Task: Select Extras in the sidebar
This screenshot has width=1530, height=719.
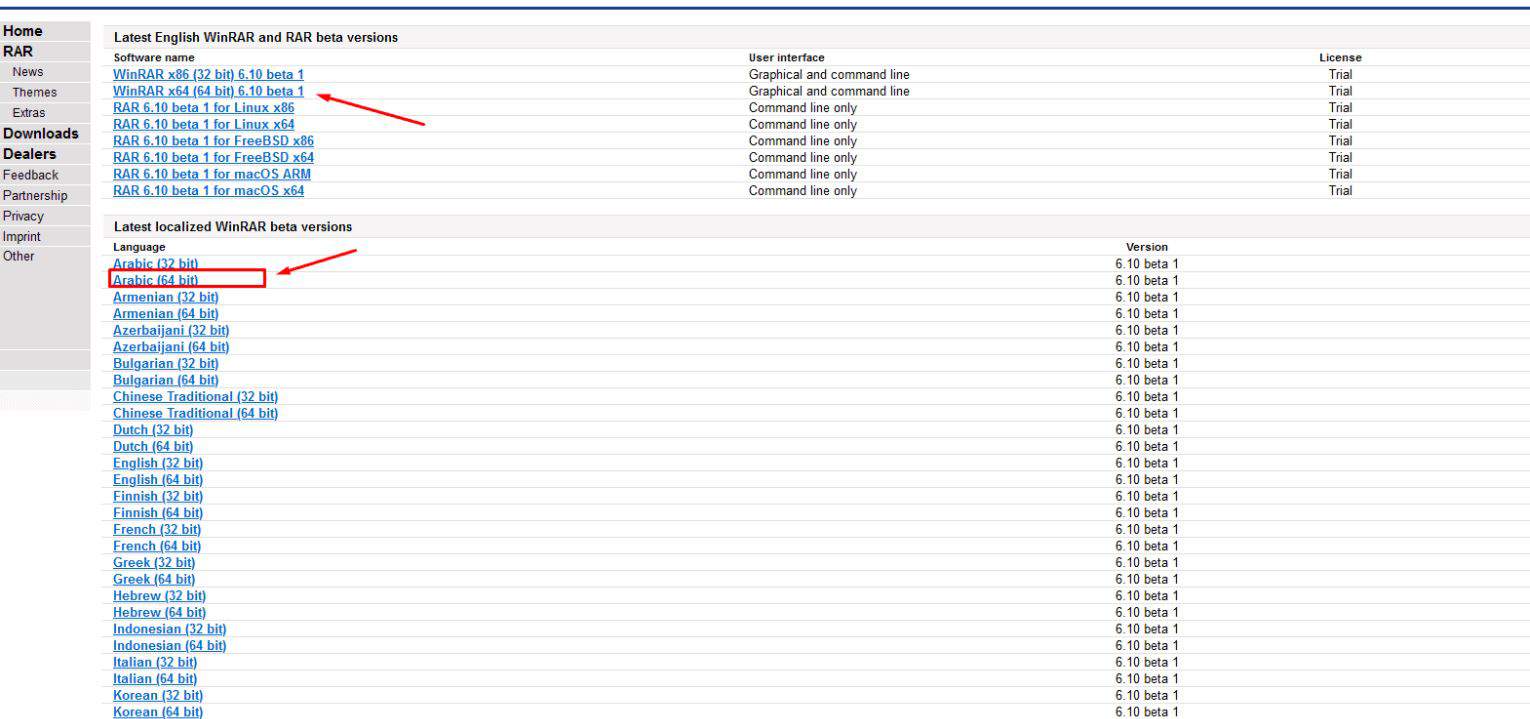Action: click(x=28, y=113)
